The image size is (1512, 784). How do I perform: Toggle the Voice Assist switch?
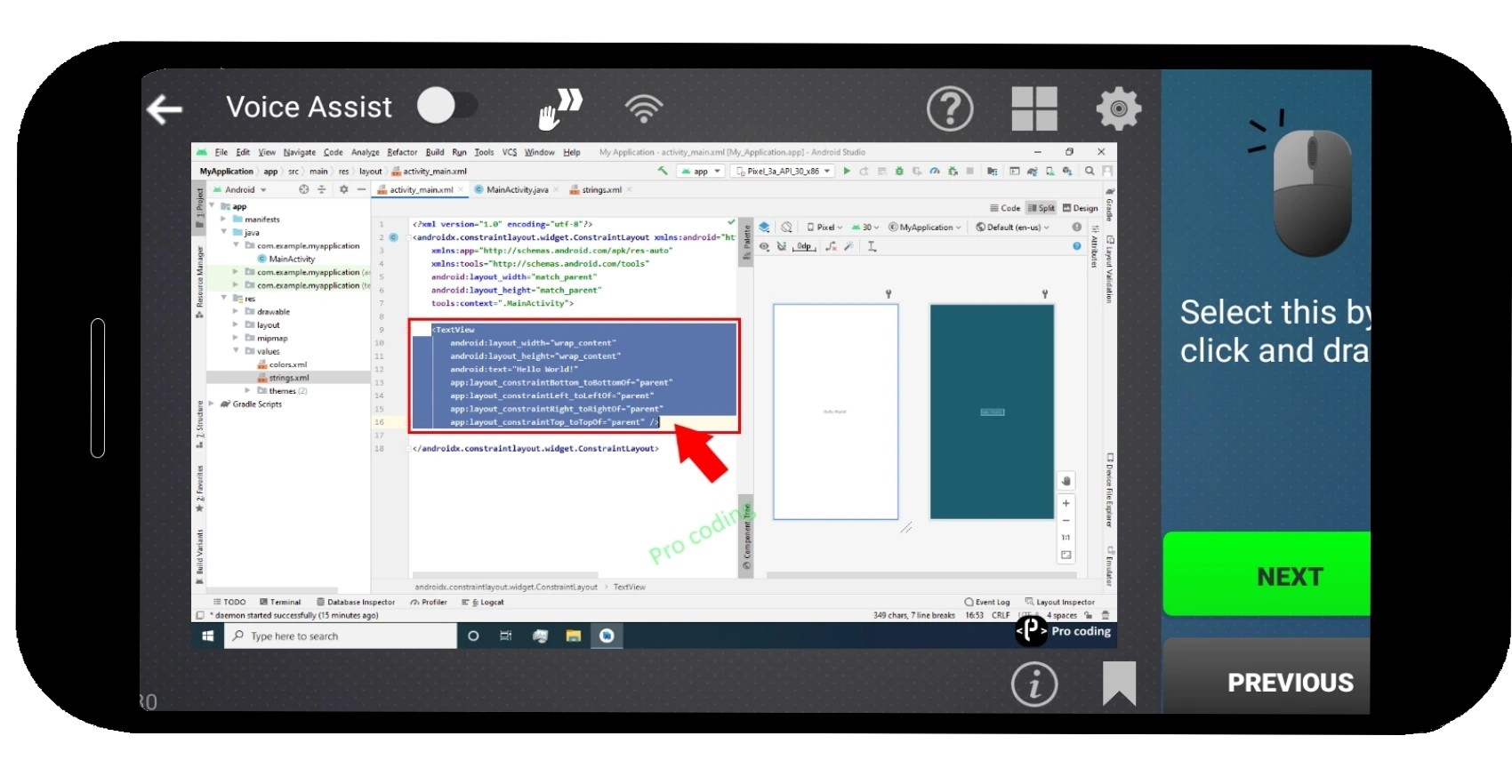tap(447, 107)
